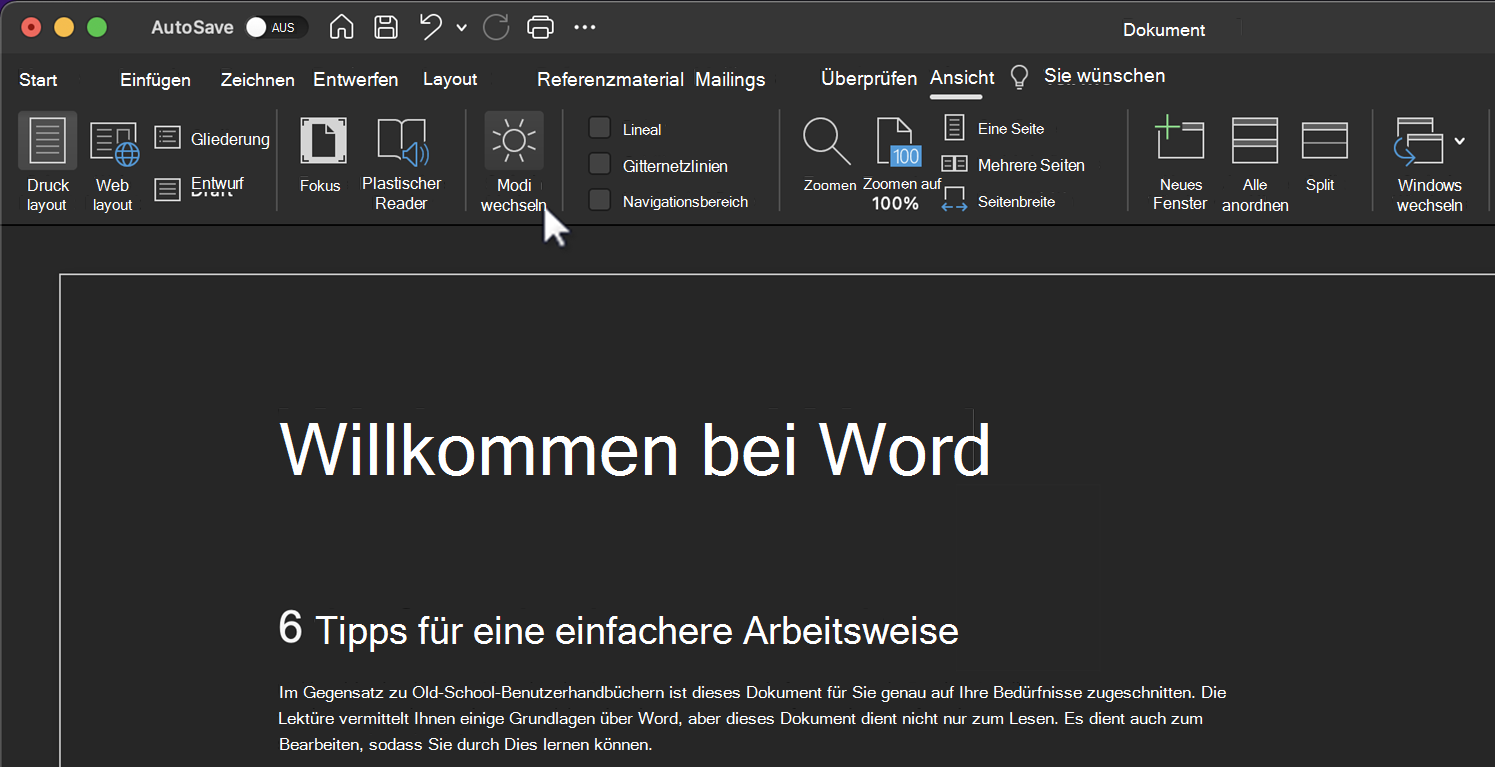Switch to Weblayout view

pyautogui.click(x=113, y=143)
